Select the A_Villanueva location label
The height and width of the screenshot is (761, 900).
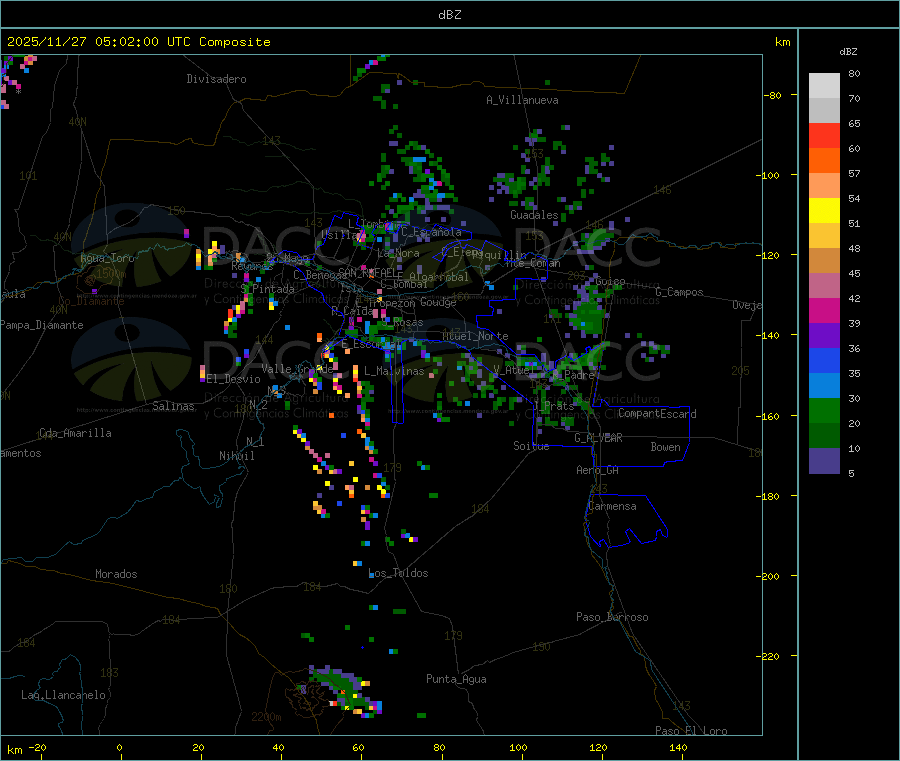coord(522,100)
